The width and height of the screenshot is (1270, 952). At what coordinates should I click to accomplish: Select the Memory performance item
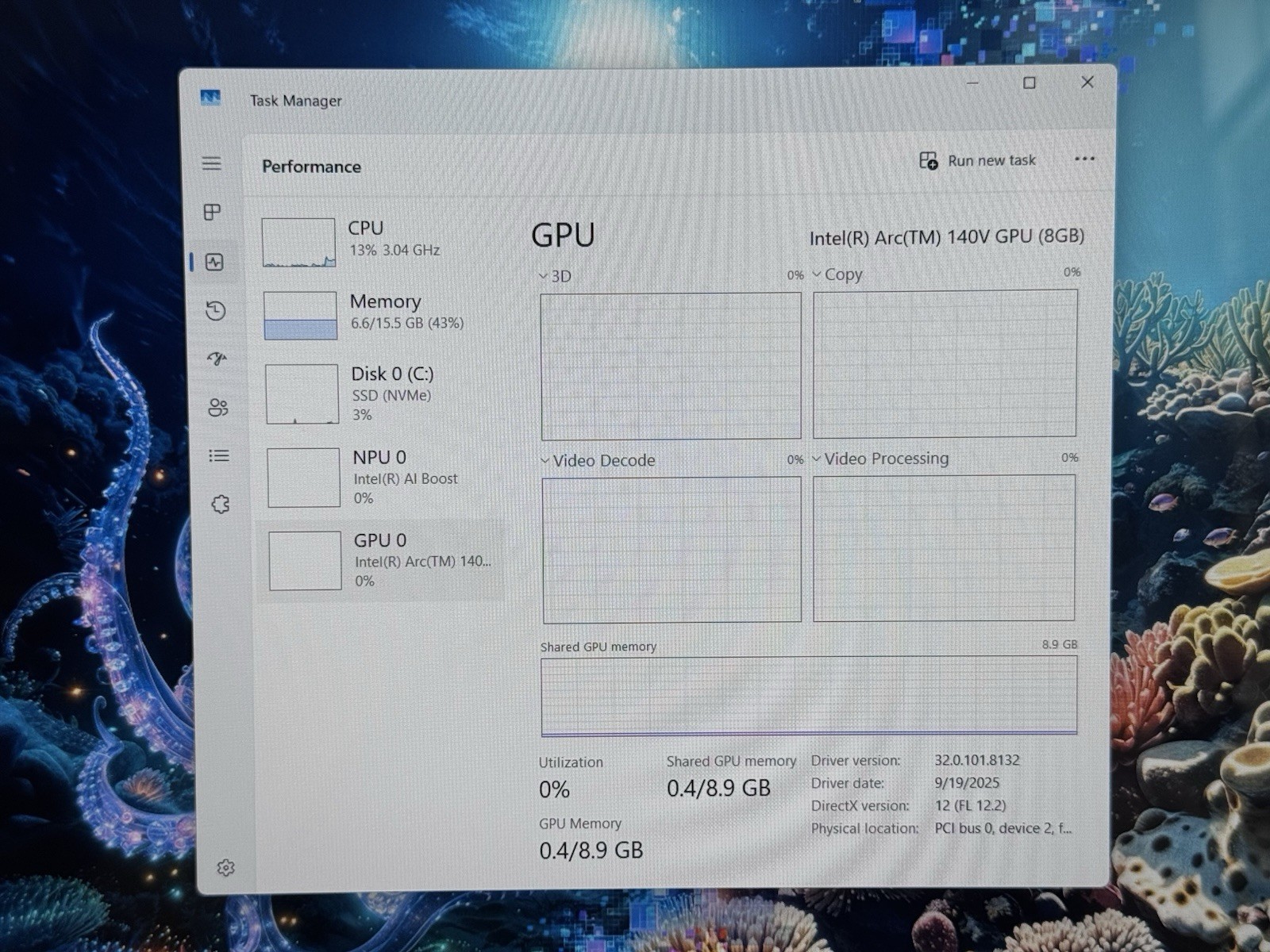coord(381,314)
